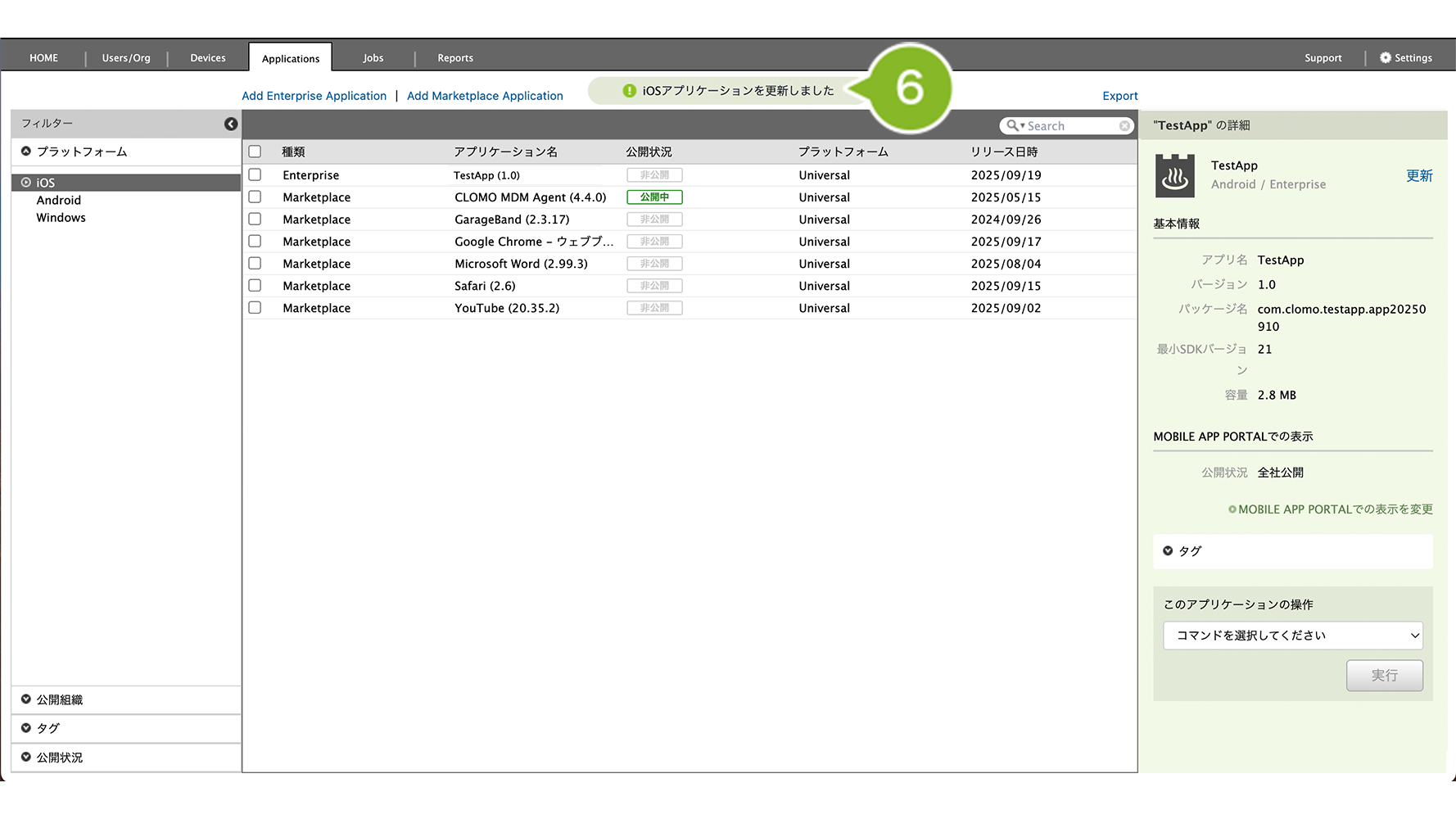Expand the 公開状況 filter section
The height and width of the screenshot is (819, 1456).
click(26, 758)
